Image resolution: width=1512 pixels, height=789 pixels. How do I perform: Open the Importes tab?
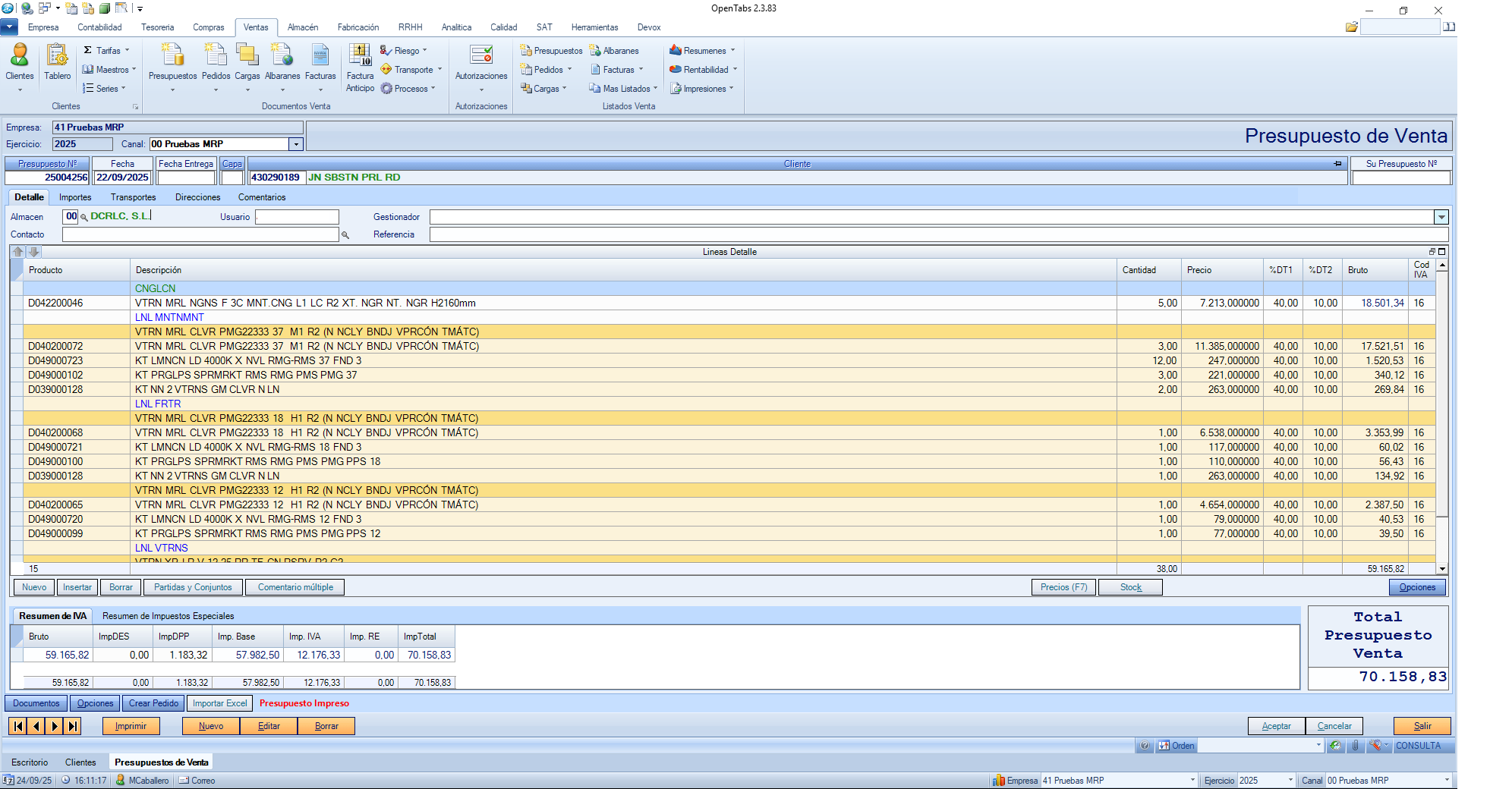point(75,197)
